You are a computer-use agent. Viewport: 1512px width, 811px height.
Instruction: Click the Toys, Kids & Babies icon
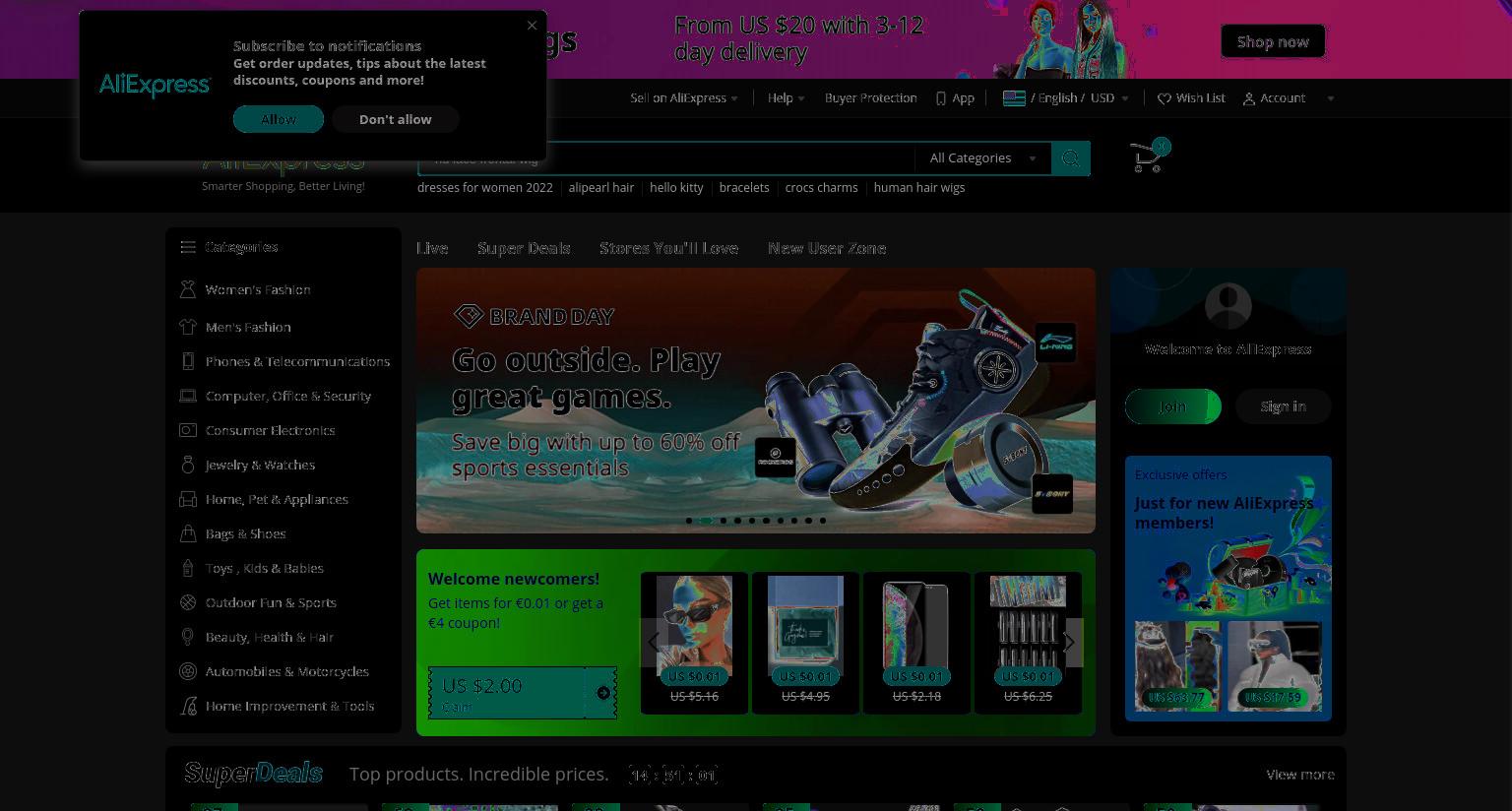pyautogui.click(x=188, y=568)
